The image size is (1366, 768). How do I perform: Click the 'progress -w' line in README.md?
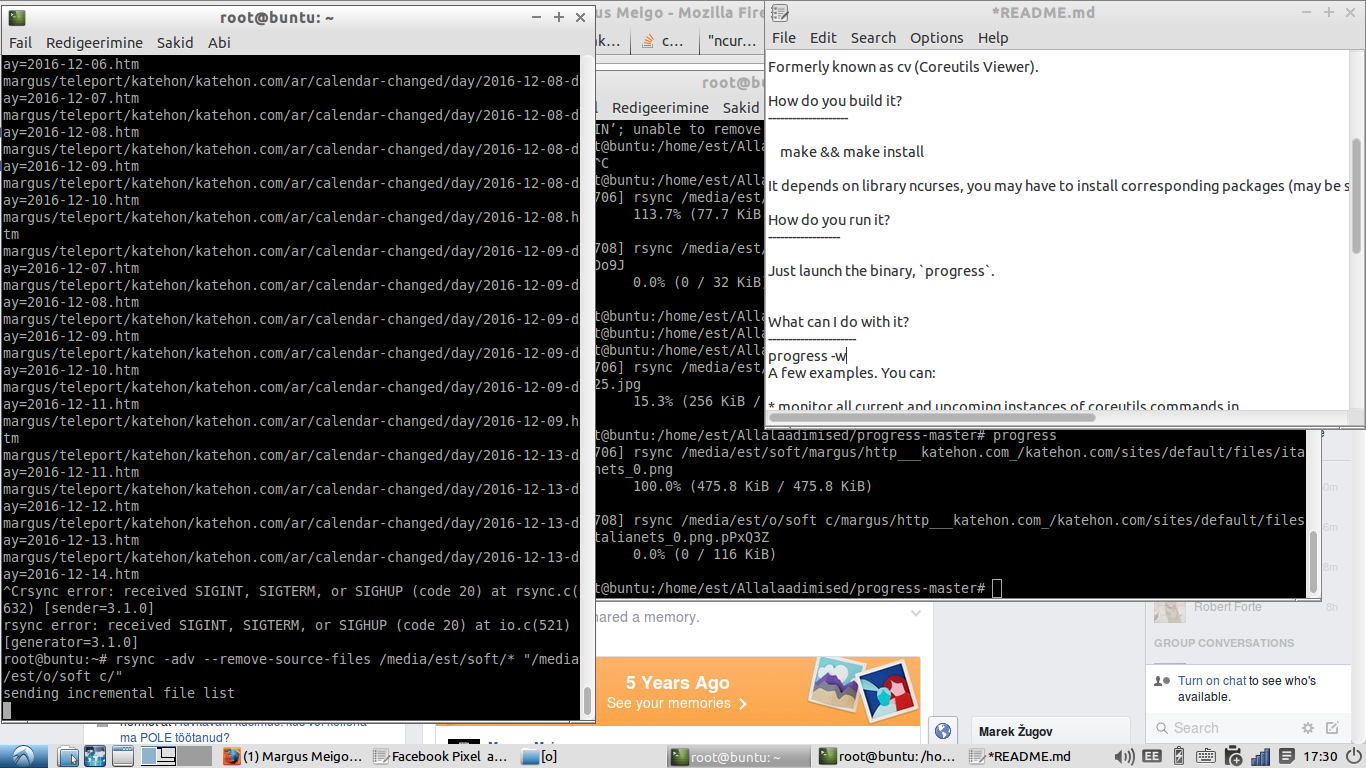808,356
